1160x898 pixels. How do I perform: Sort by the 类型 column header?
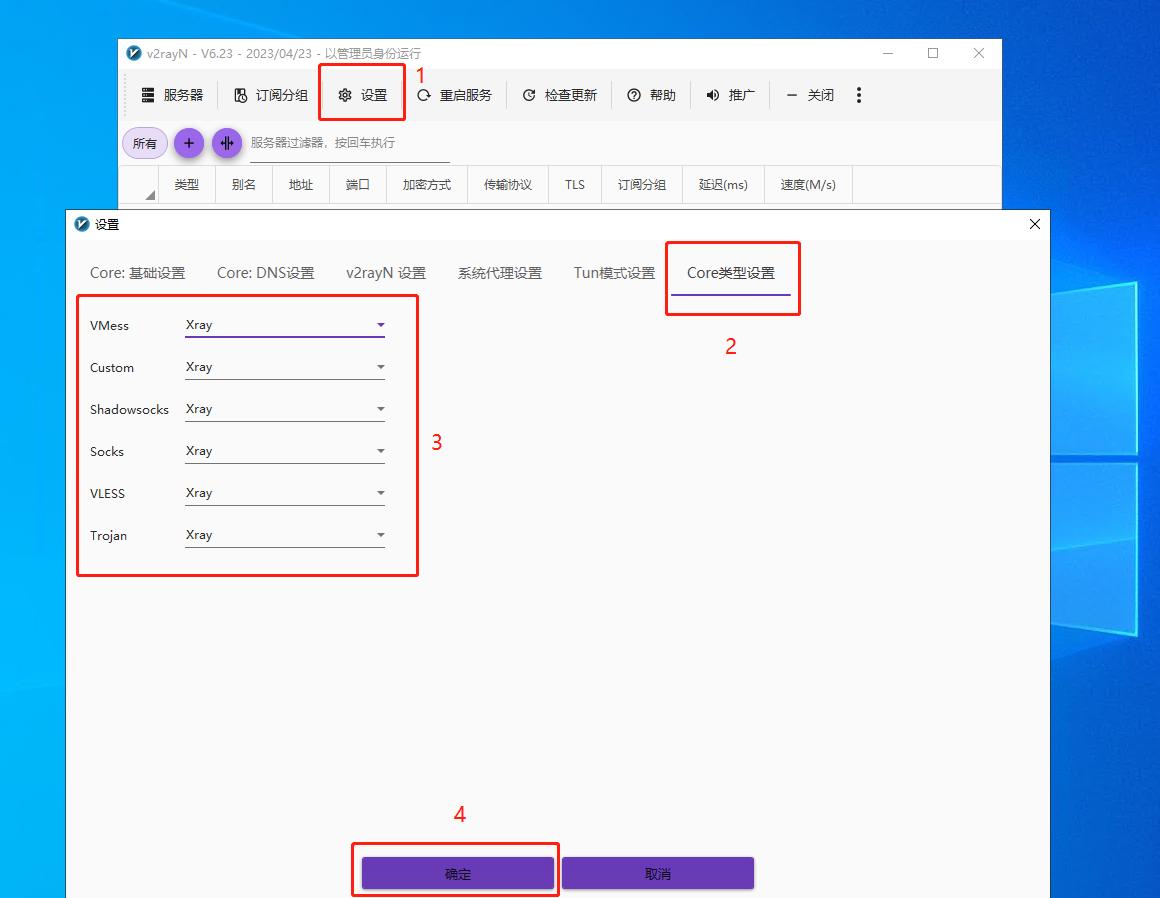point(186,185)
